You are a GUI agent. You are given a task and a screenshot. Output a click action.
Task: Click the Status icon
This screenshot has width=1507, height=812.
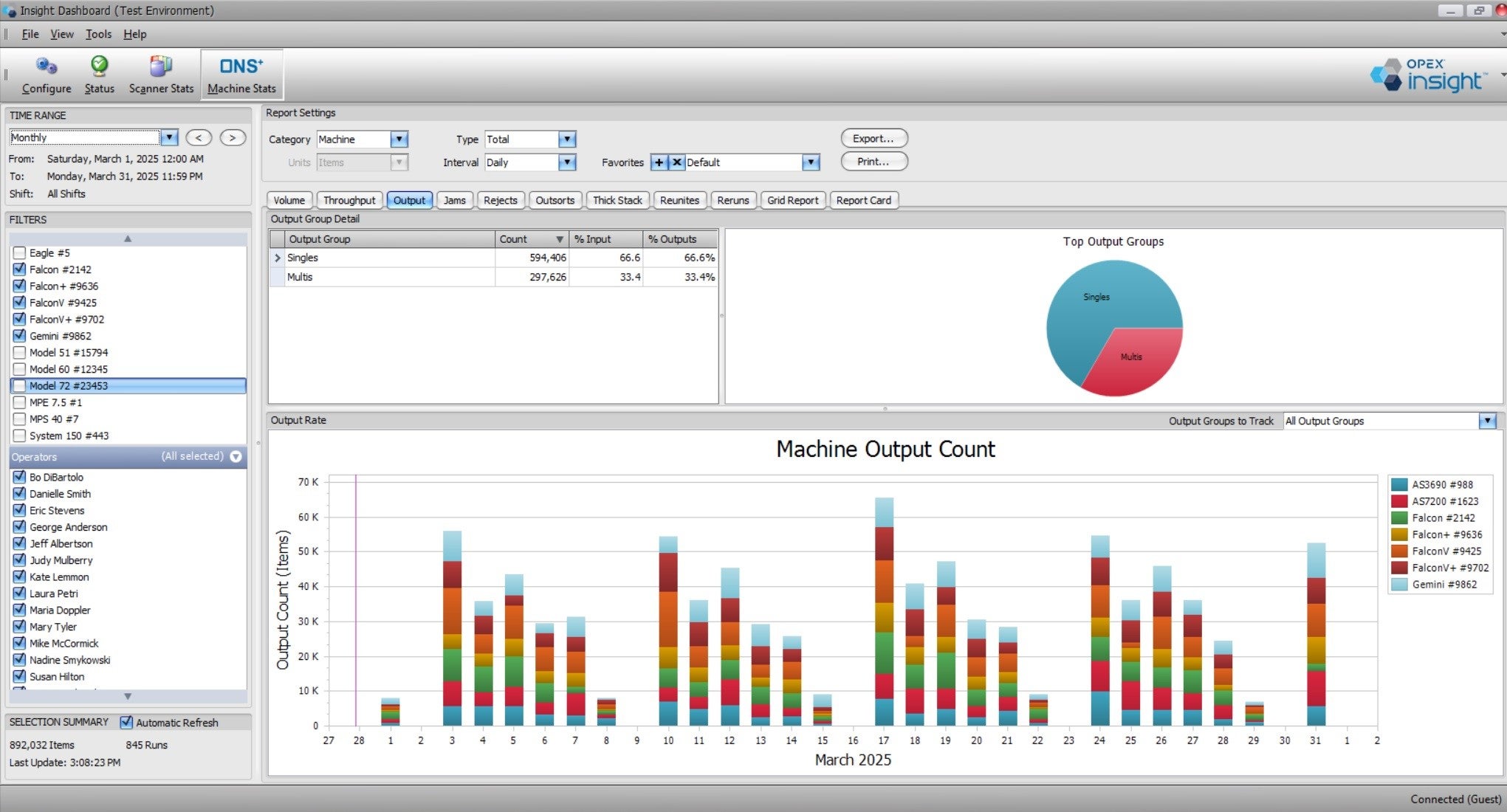[x=99, y=74]
